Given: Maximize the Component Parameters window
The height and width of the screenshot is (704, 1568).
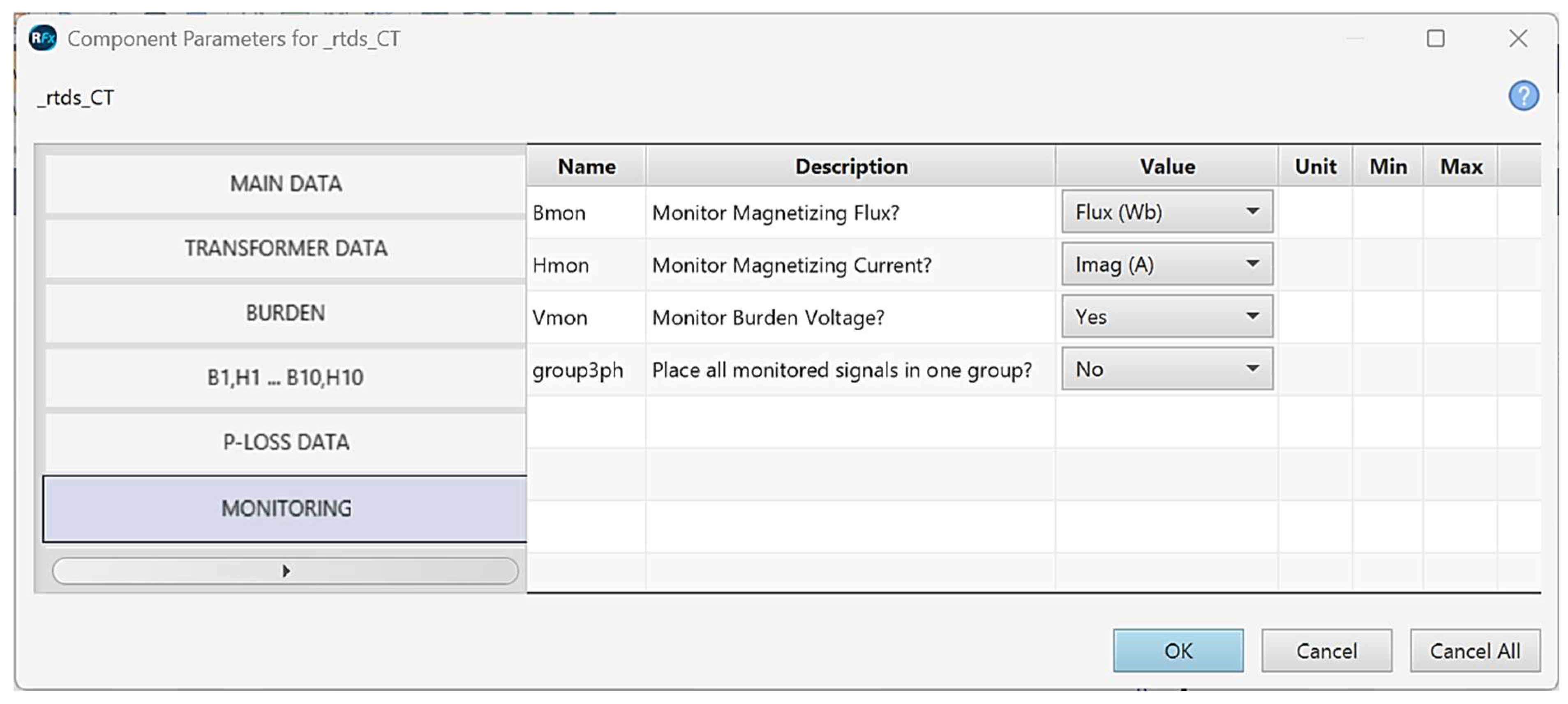Looking at the screenshot, I should coord(1435,38).
